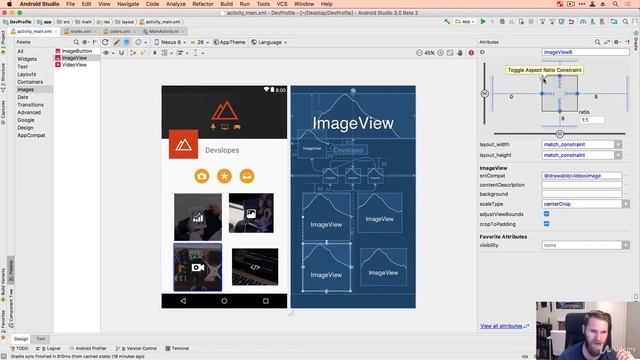Run the app with the green play button
Screen dimensions: 640x360
[483, 22]
